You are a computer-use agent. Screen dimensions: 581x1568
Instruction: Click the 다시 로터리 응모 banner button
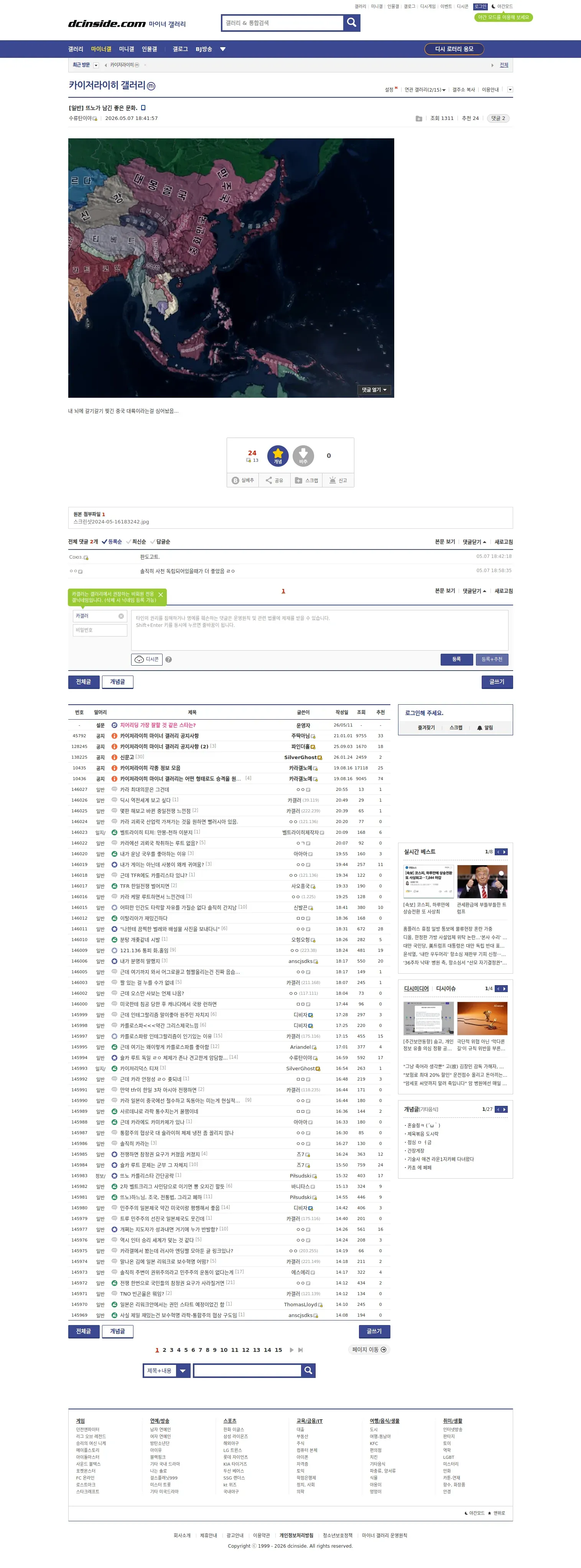[454, 49]
